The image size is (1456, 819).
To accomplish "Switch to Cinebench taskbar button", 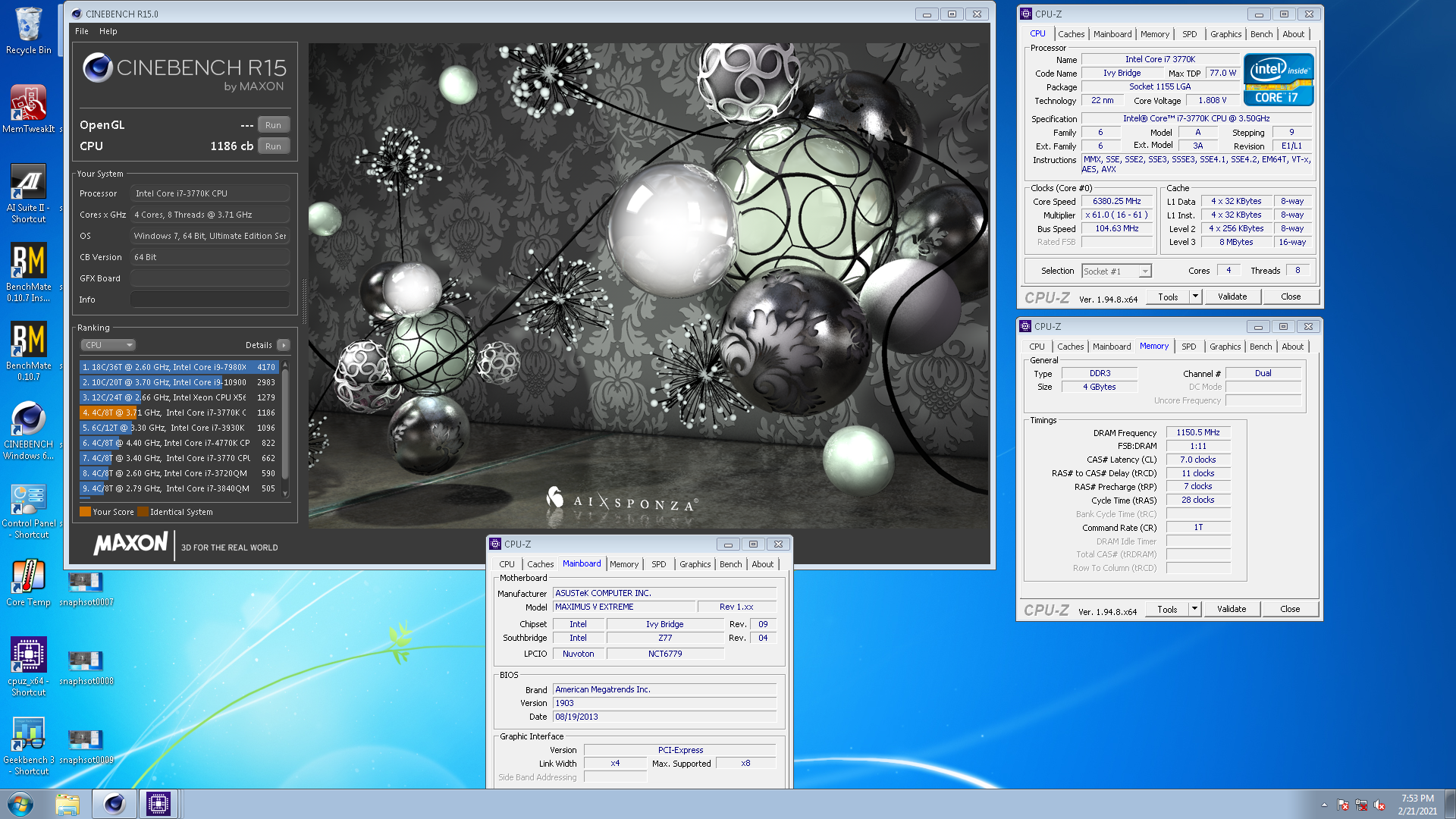I will (115, 804).
